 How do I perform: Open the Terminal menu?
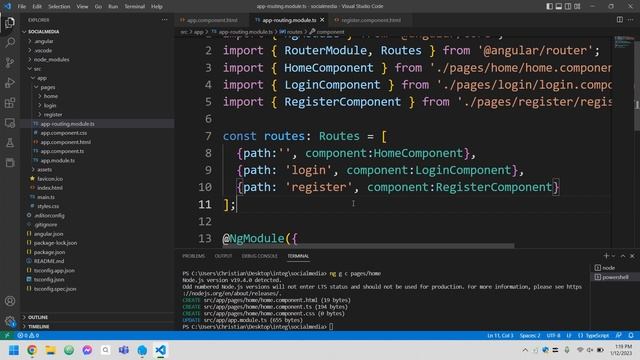coord(134,6)
